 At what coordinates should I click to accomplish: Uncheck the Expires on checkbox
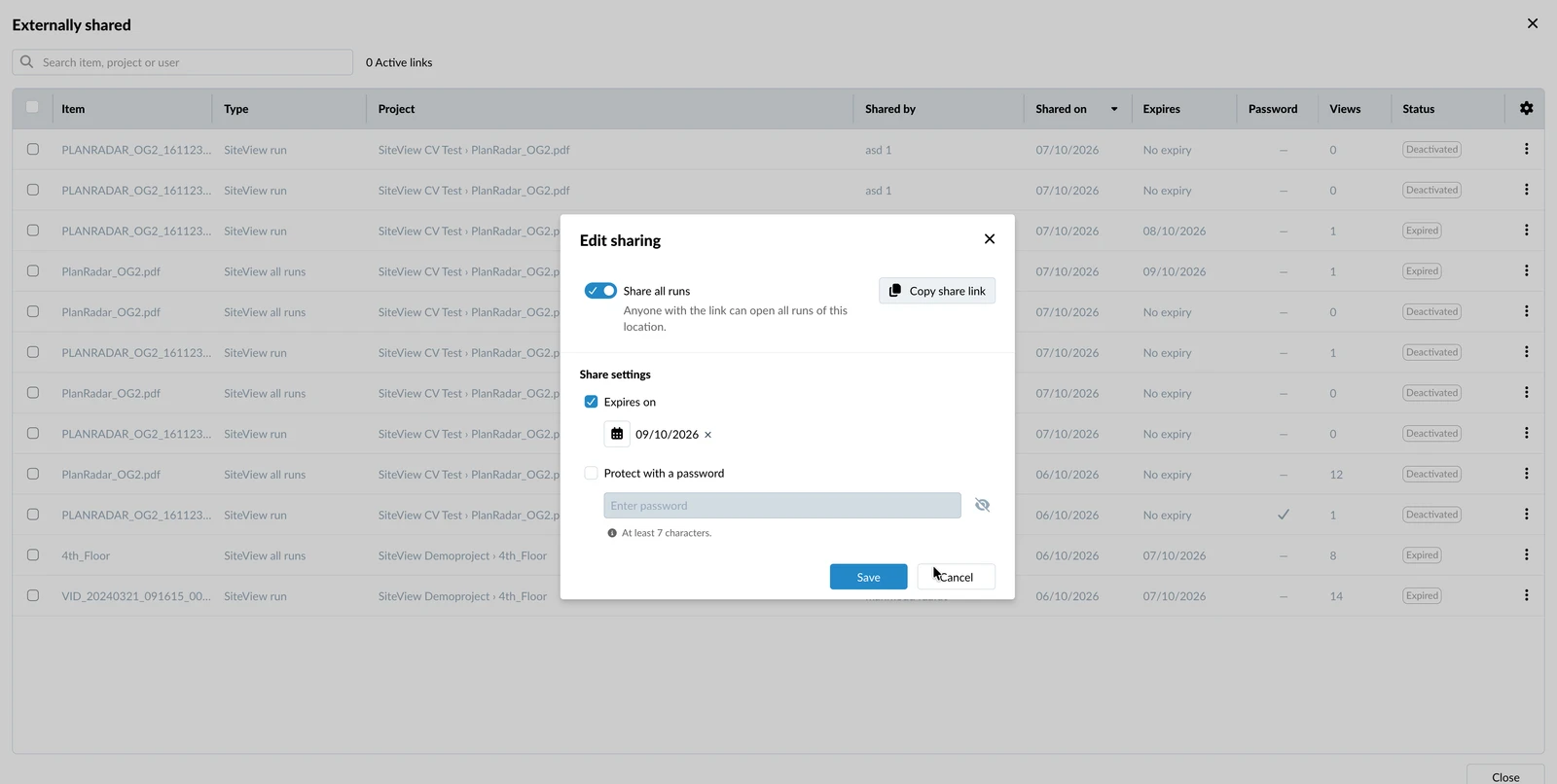[x=591, y=402]
